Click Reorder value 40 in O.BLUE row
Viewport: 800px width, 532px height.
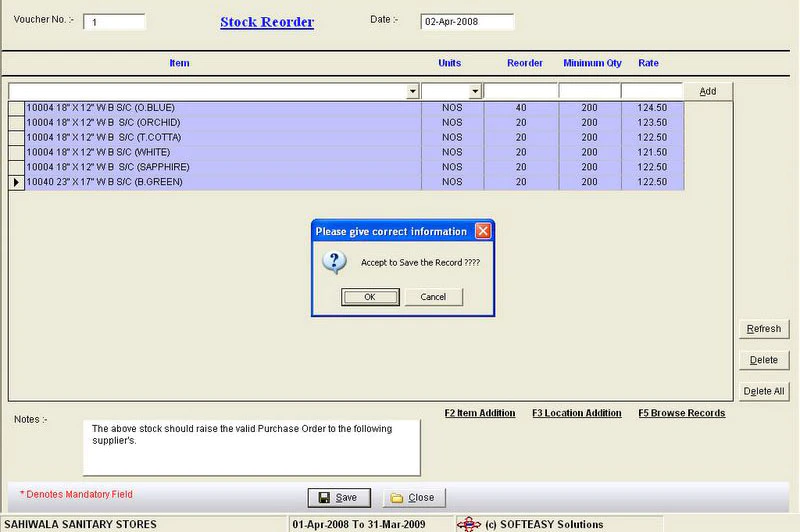click(x=521, y=108)
